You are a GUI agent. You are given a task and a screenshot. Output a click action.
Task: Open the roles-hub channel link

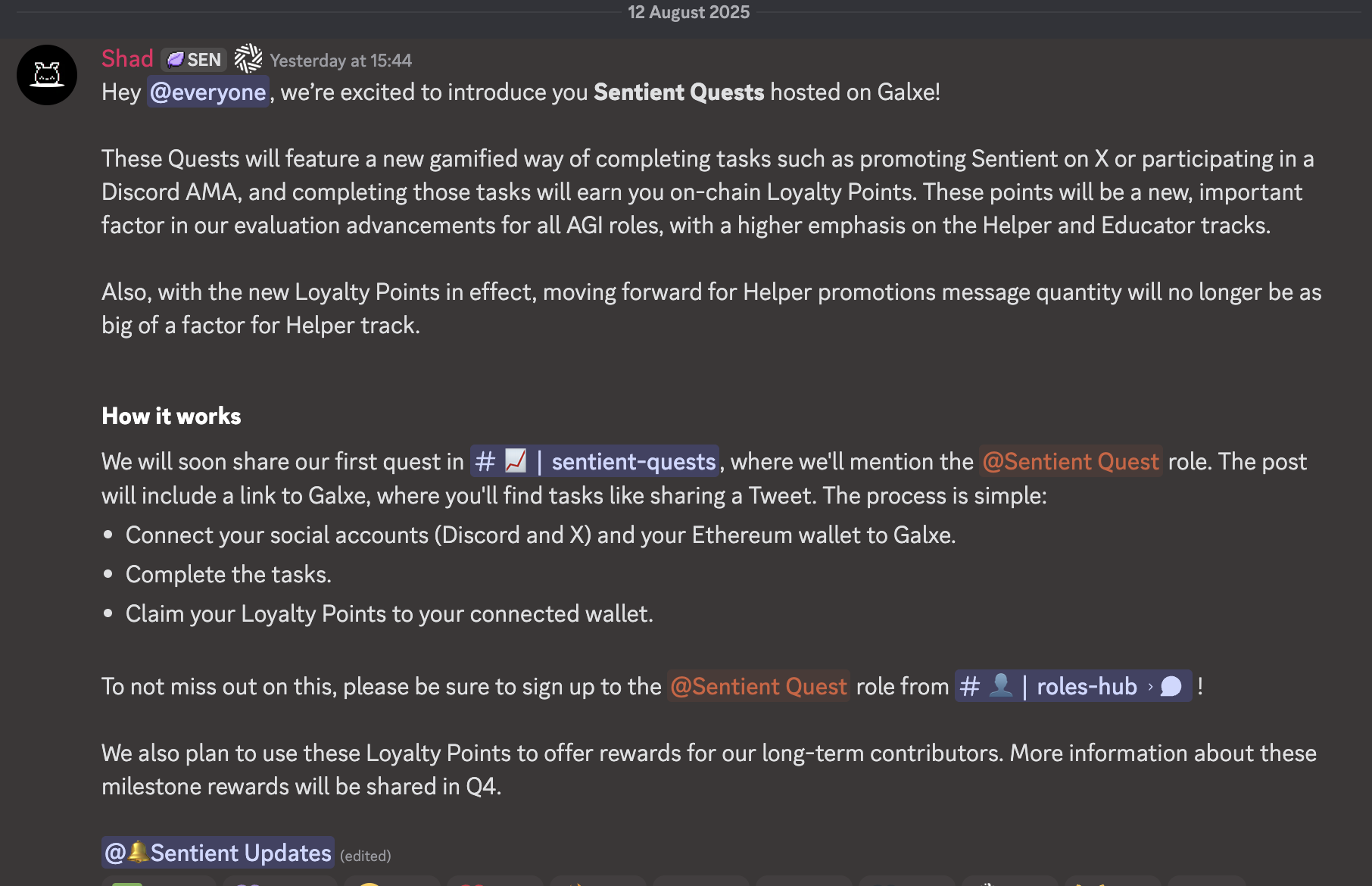pos(1086,687)
